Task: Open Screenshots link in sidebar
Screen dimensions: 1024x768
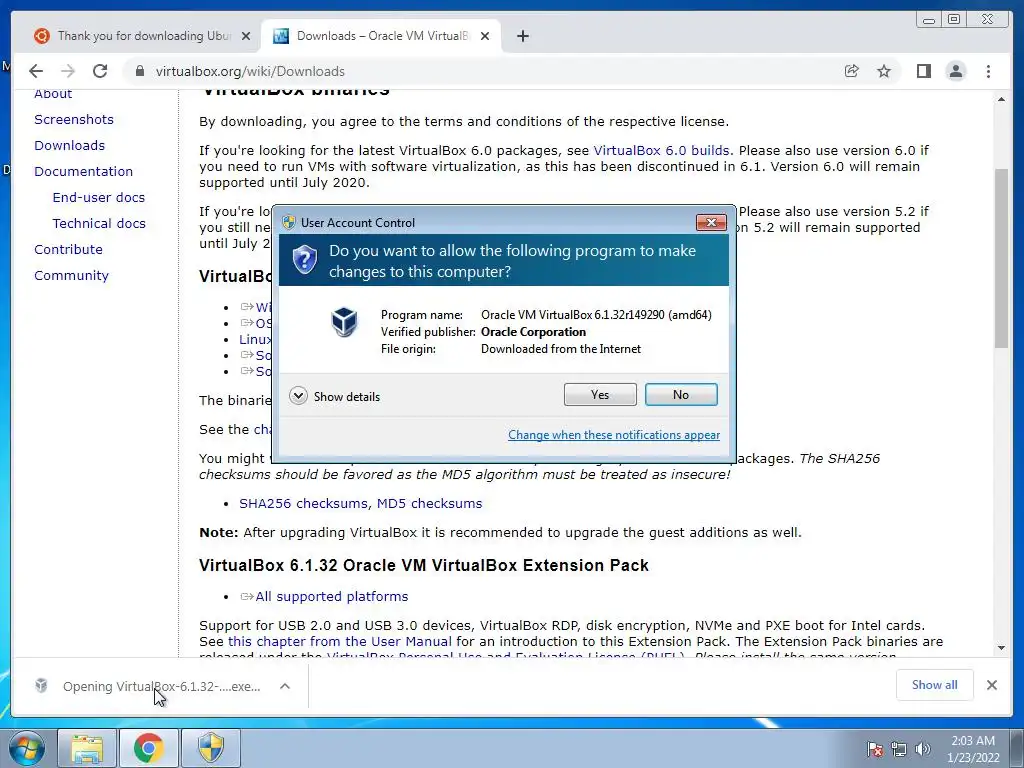Action: 74,120
